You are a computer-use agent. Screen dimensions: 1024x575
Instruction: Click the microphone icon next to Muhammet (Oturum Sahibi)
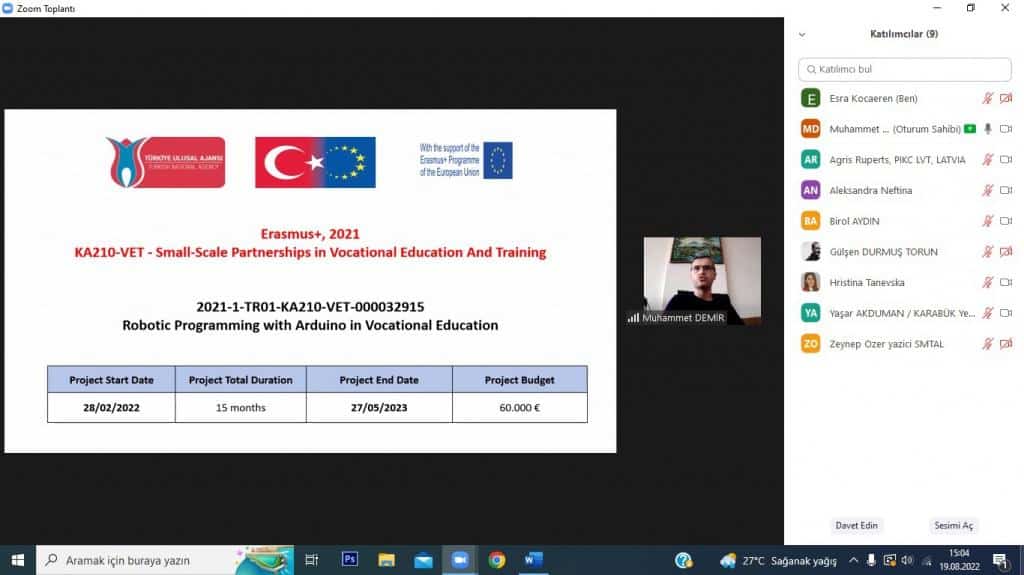(987, 129)
